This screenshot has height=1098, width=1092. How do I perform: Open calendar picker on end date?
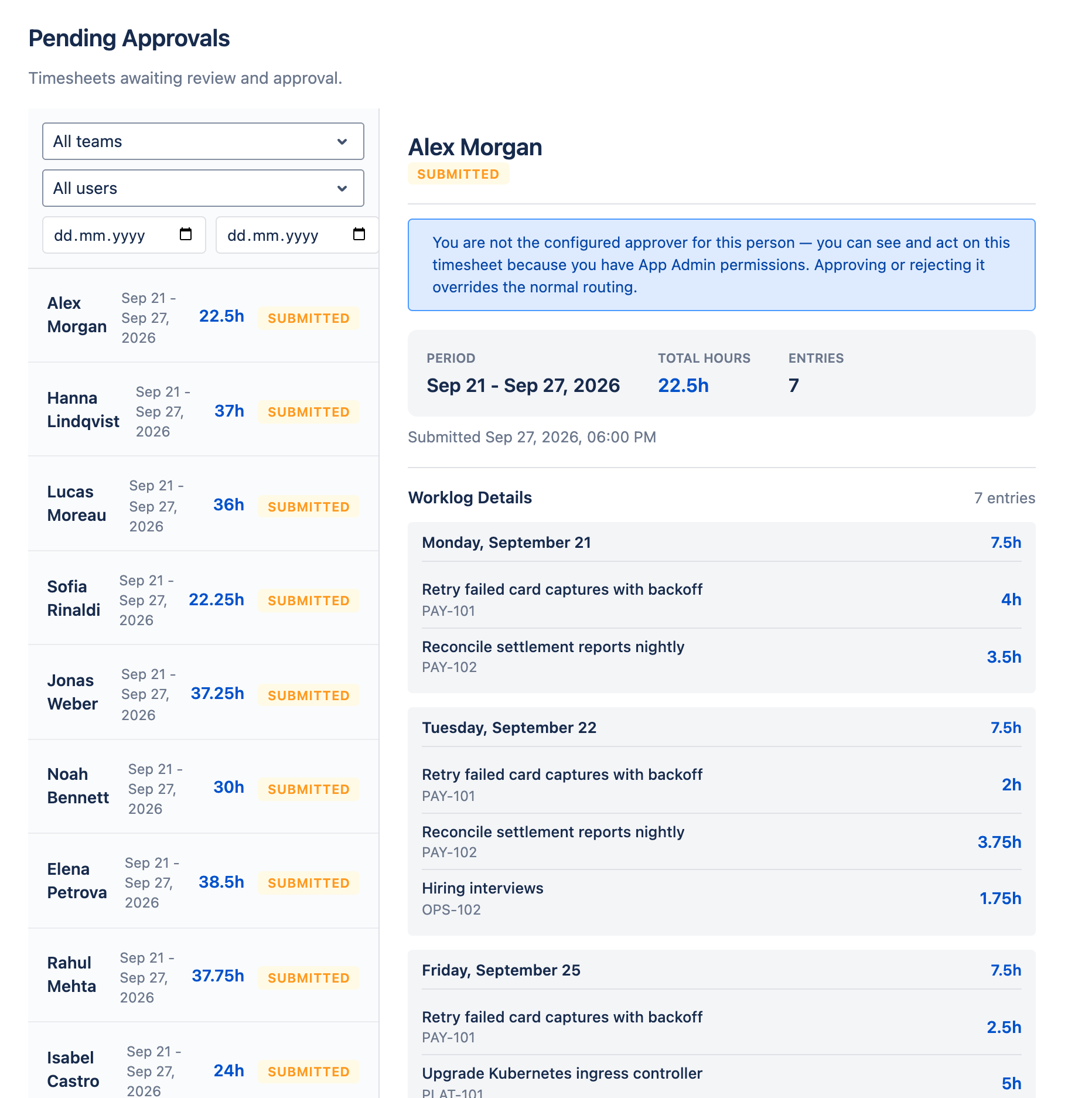359,234
